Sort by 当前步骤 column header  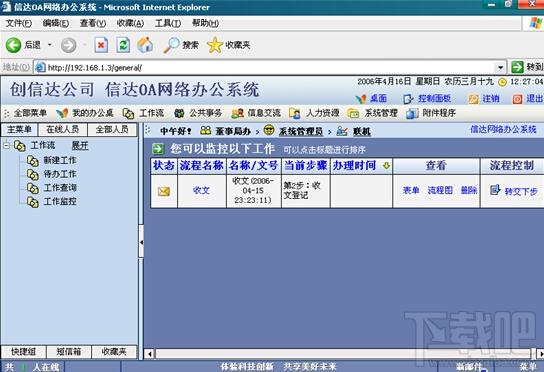(x=306, y=166)
